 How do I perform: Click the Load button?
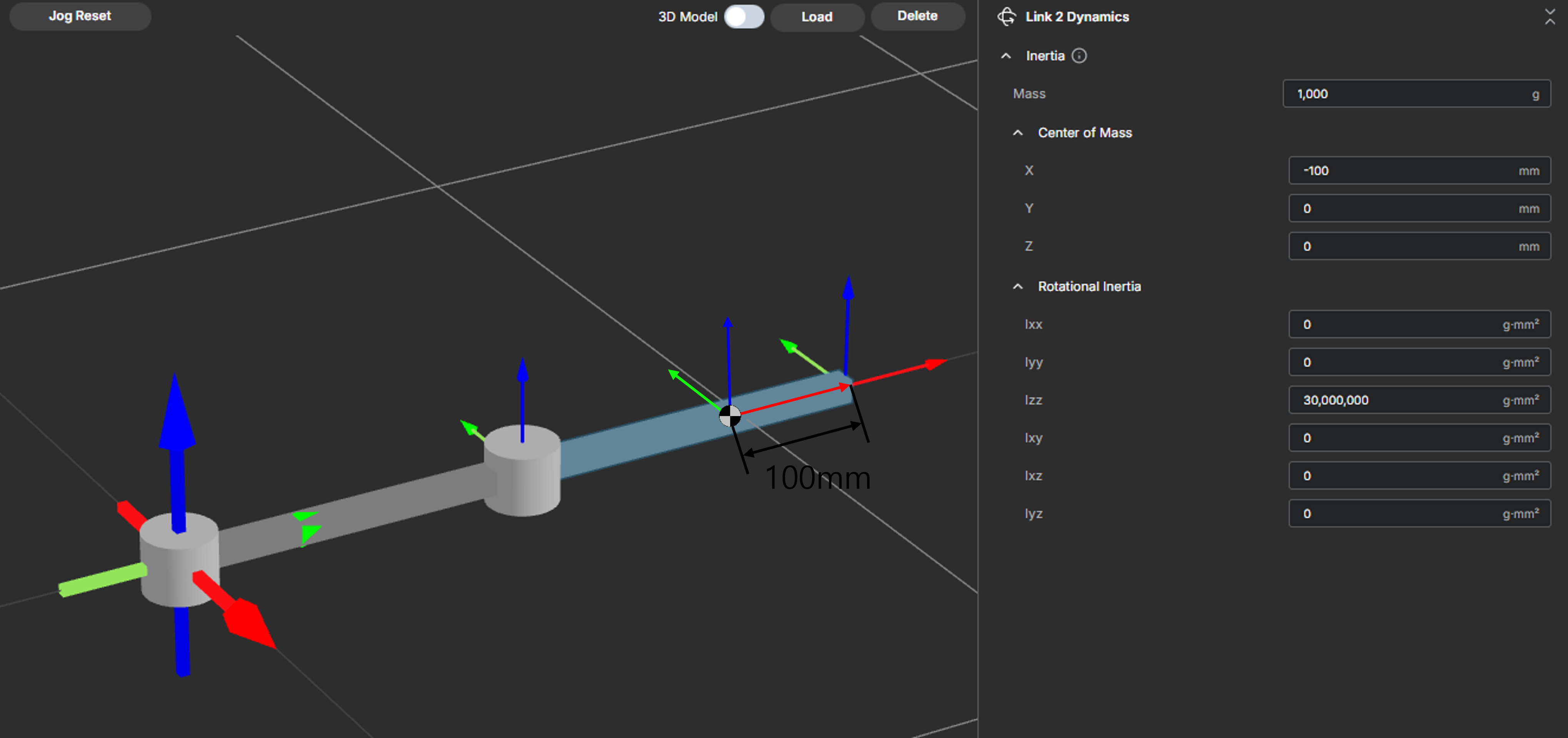click(x=816, y=17)
